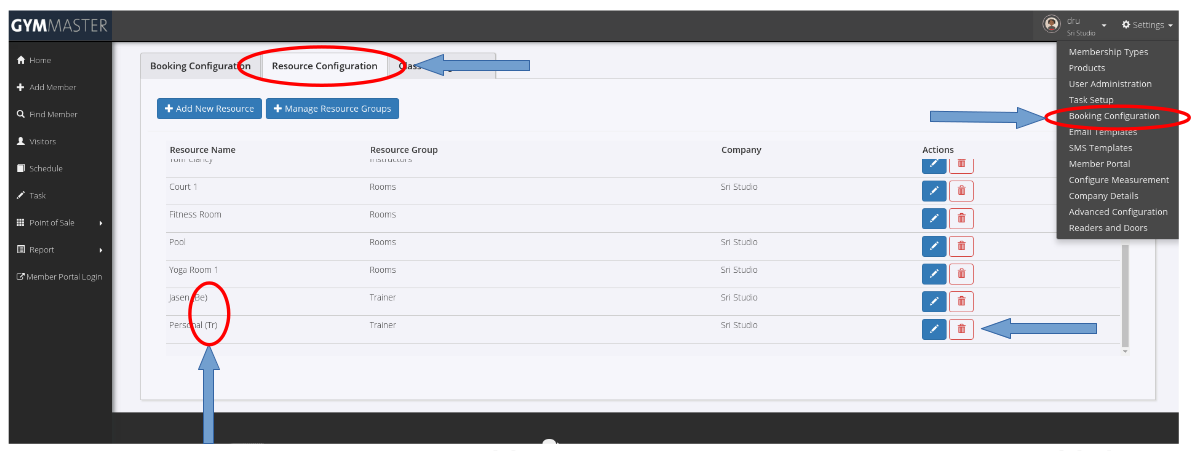Click the resource table vertical scrollbar

pos(1125,294)
